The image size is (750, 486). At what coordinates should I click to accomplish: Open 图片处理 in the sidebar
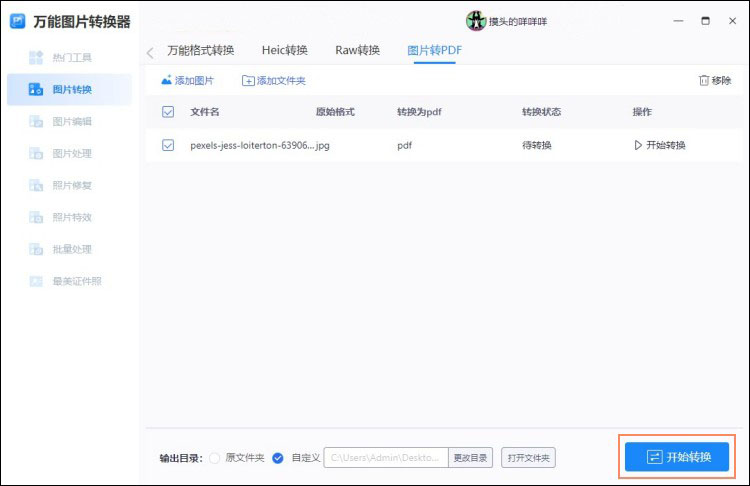coord(60,154)
